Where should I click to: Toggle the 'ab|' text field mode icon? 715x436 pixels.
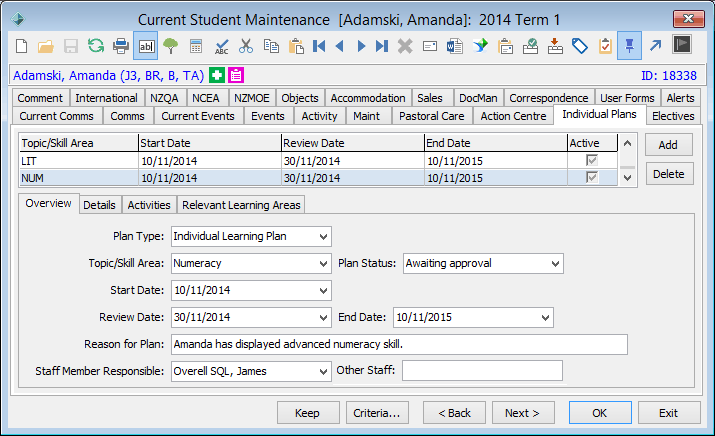[146, 46]
